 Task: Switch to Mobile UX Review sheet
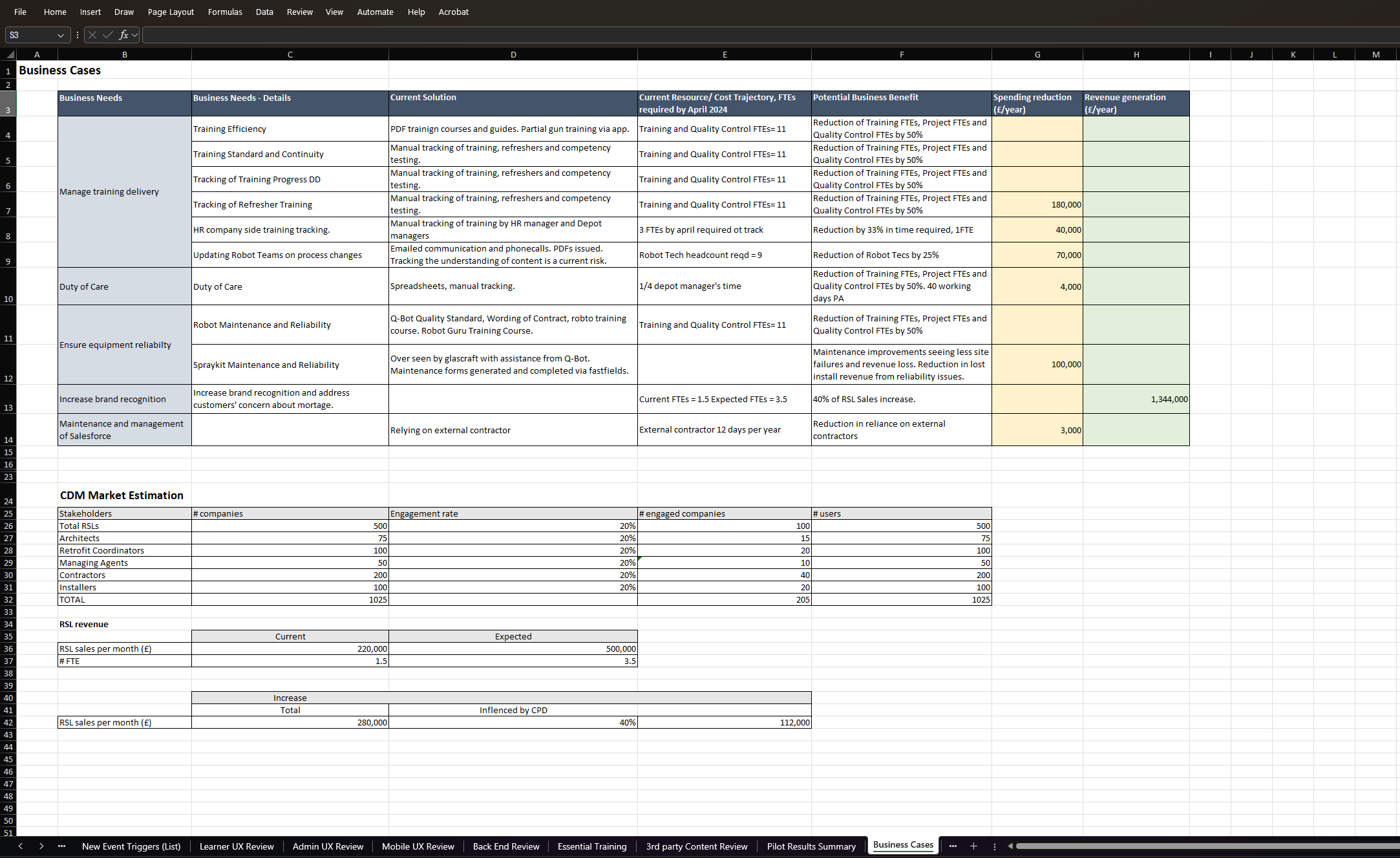tap(418, 846)
